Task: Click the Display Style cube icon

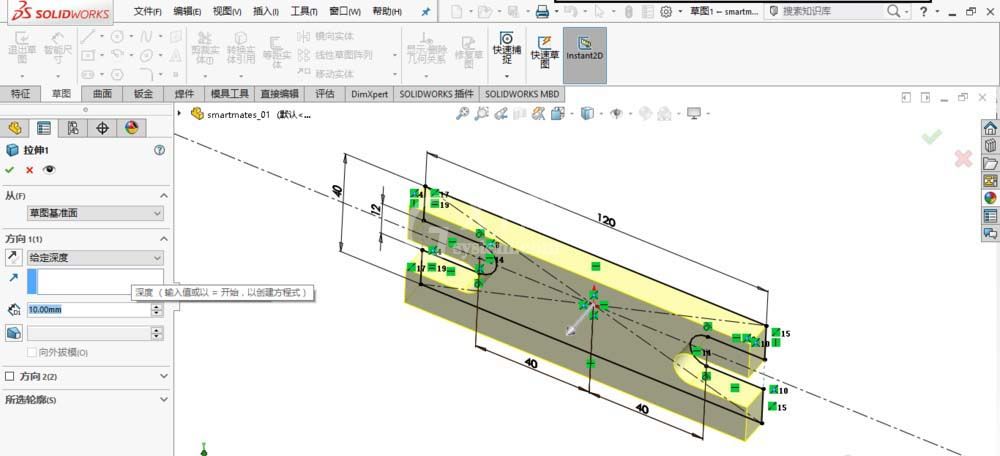Action: pyautogui.click(x=587, y=114)
